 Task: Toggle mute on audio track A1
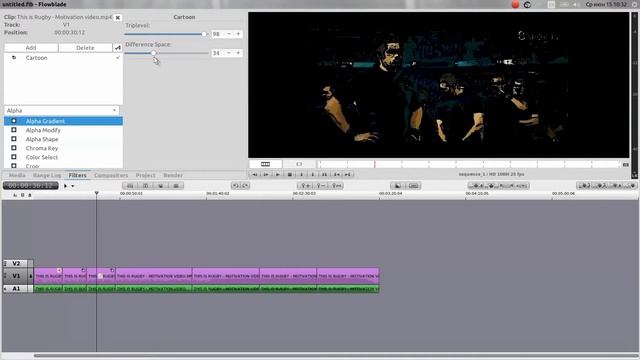click(x=5, y=289)
